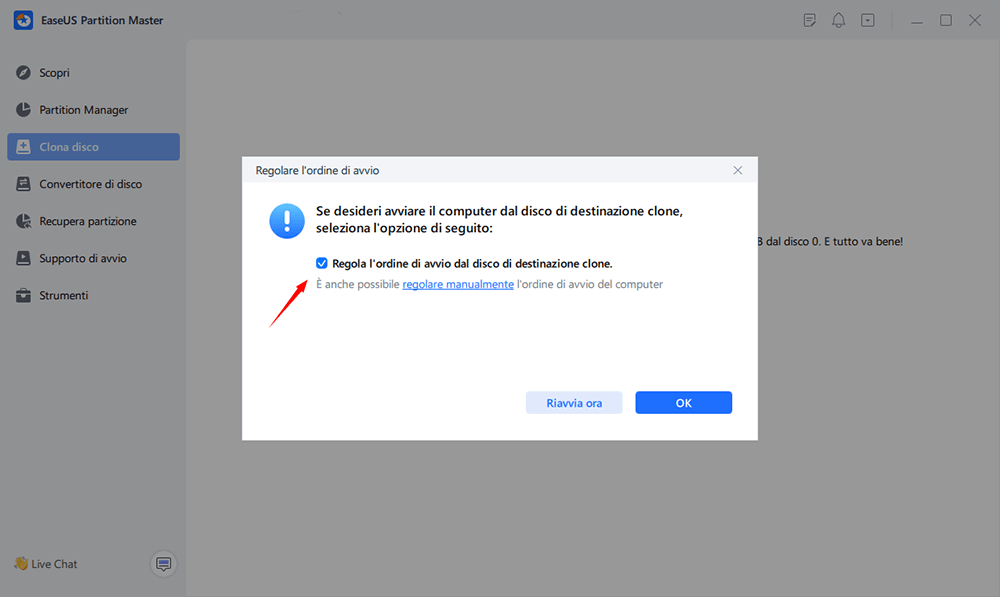This screenshot has height=597, width=1000.
Task: Open Convertitore di disco icon
Action: tap(23, 184)
